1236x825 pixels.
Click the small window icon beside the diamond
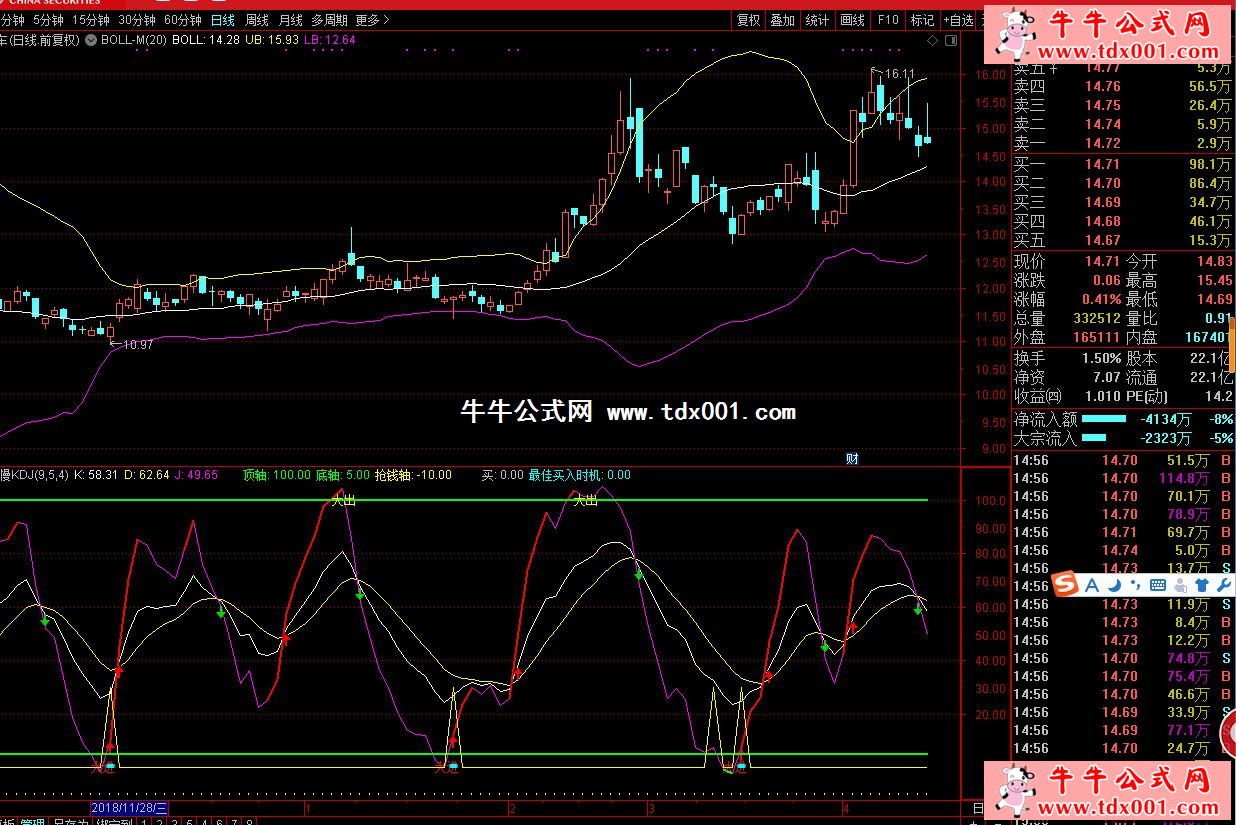pos(949,41)
